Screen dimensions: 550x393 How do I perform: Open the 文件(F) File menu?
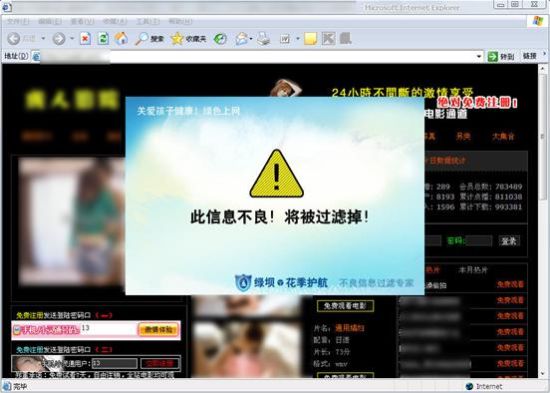click(18, 21)
